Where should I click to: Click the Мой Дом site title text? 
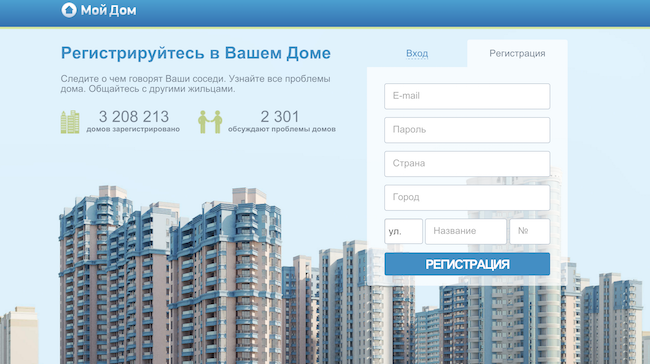point(108,10)
